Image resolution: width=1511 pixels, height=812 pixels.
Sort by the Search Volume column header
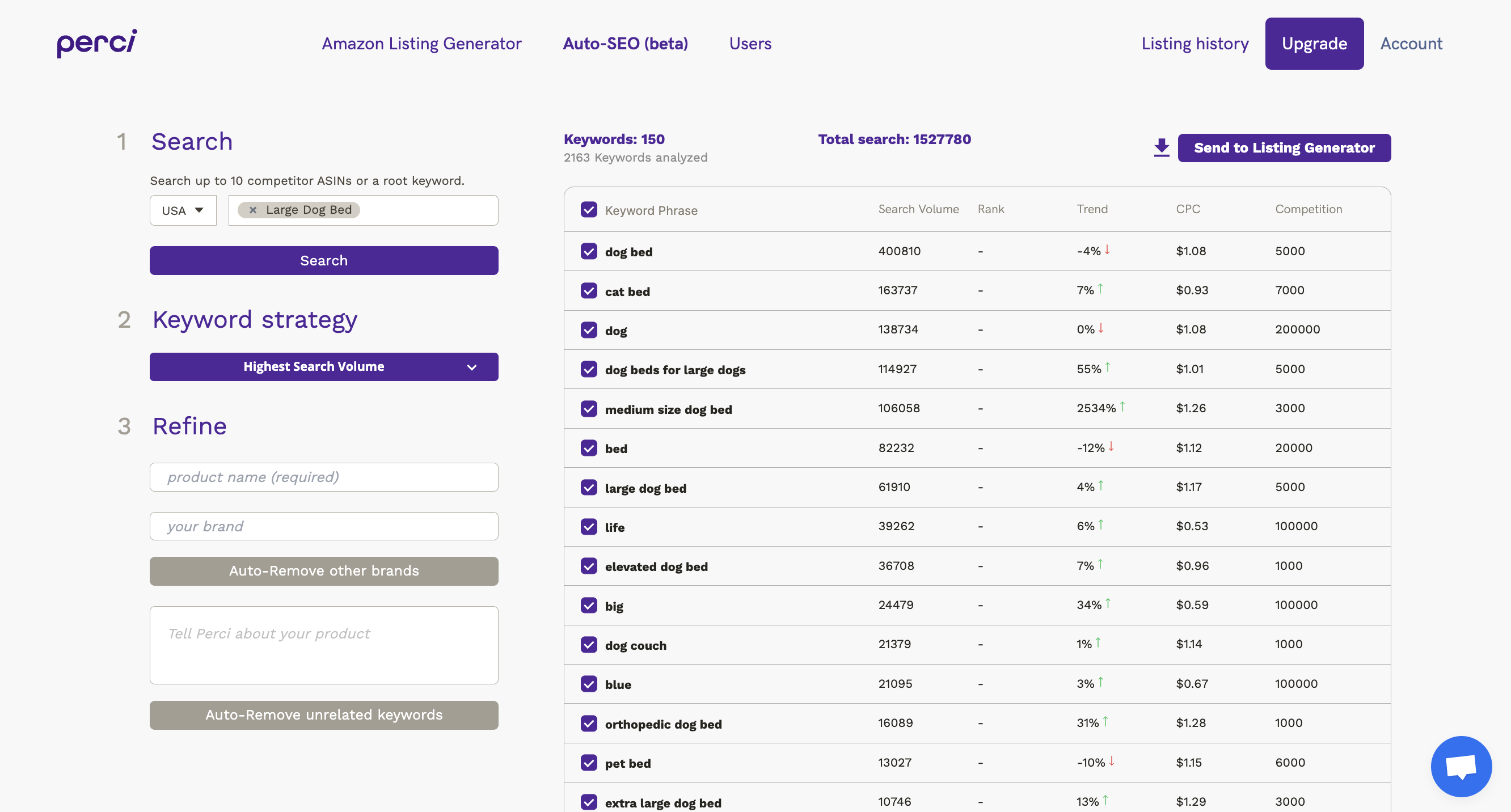coord(918,209)
